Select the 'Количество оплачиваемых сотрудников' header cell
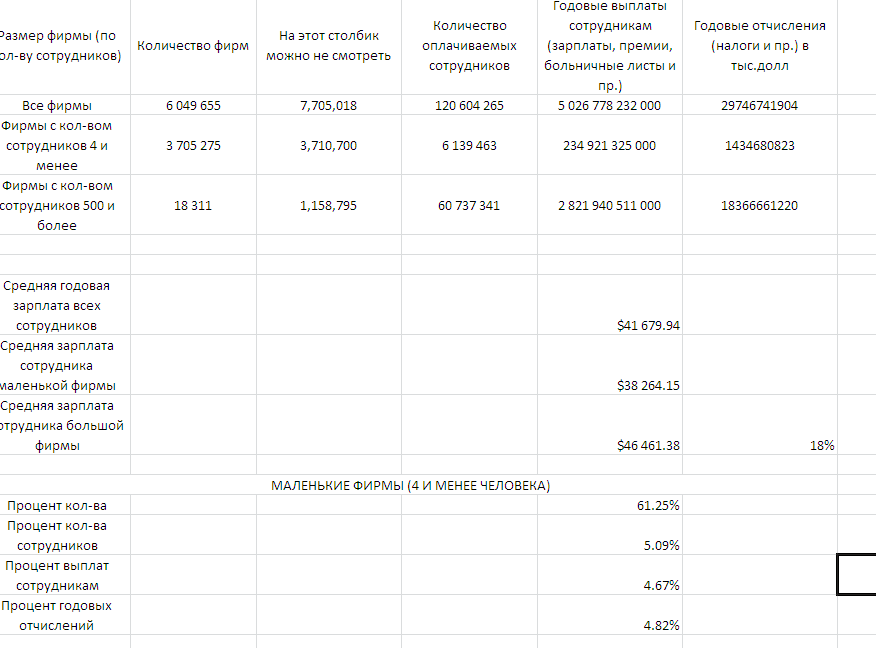This screenshot has width=876, height=648. point(469,46)
